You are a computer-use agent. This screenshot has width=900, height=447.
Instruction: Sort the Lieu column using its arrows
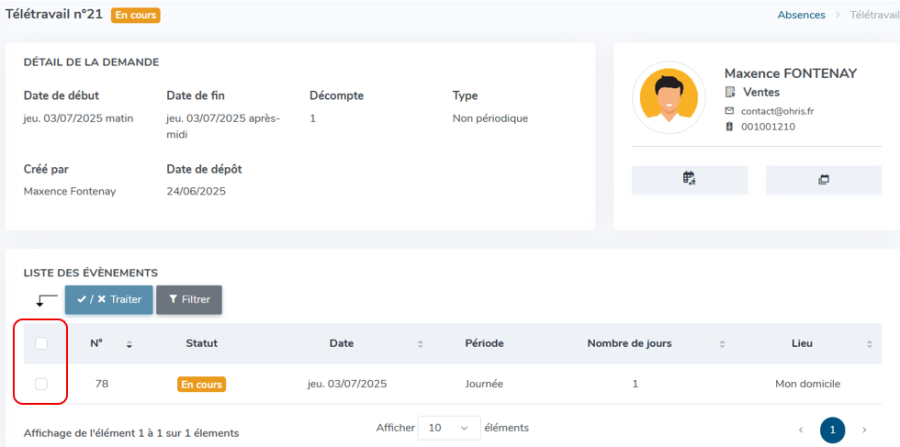869,344
